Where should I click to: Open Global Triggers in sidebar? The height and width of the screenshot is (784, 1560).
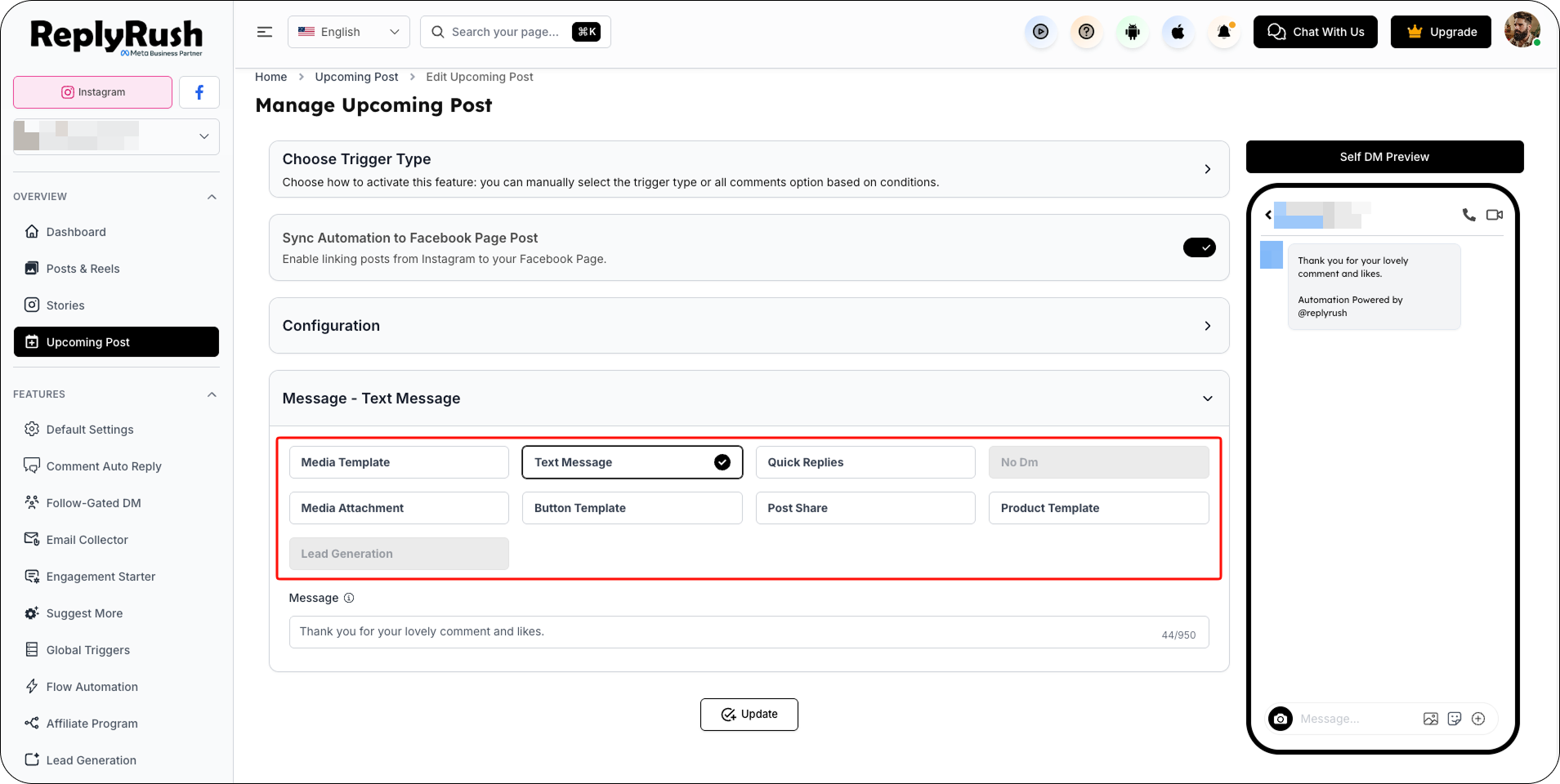[116, 650]
